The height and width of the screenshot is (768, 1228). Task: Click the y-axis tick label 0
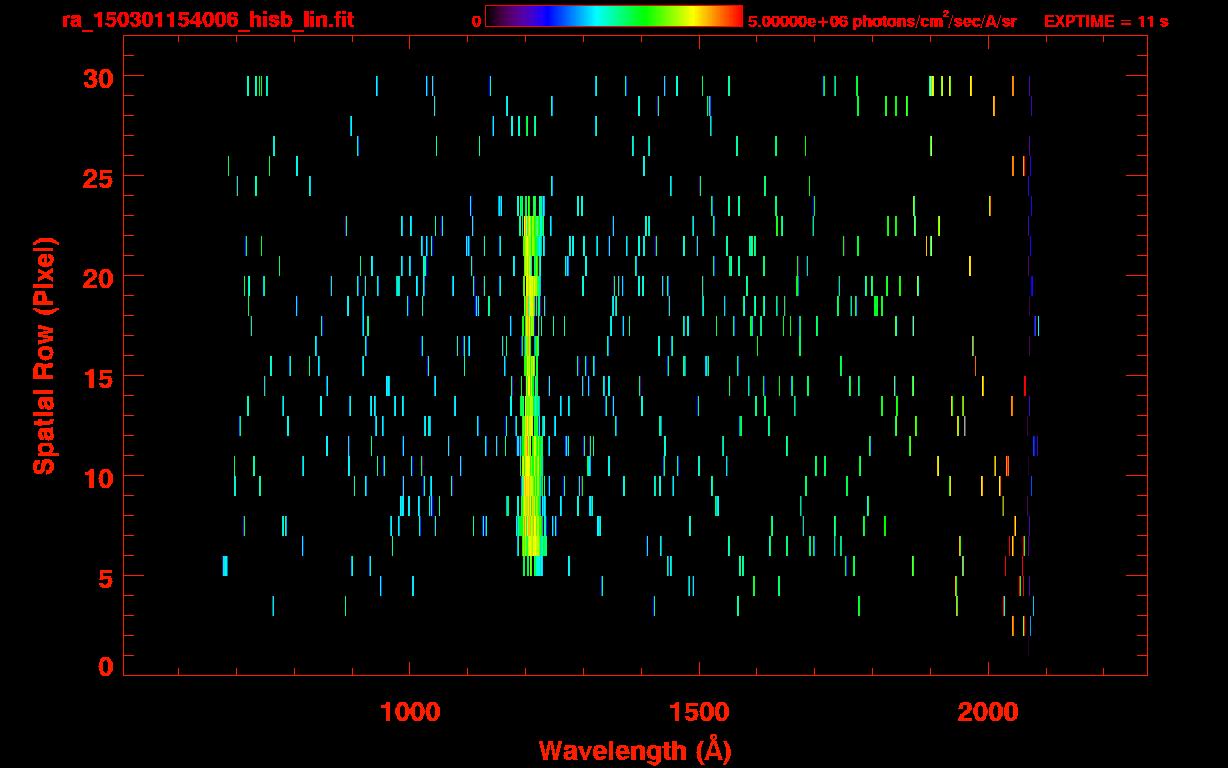click(x=105, y=667)
